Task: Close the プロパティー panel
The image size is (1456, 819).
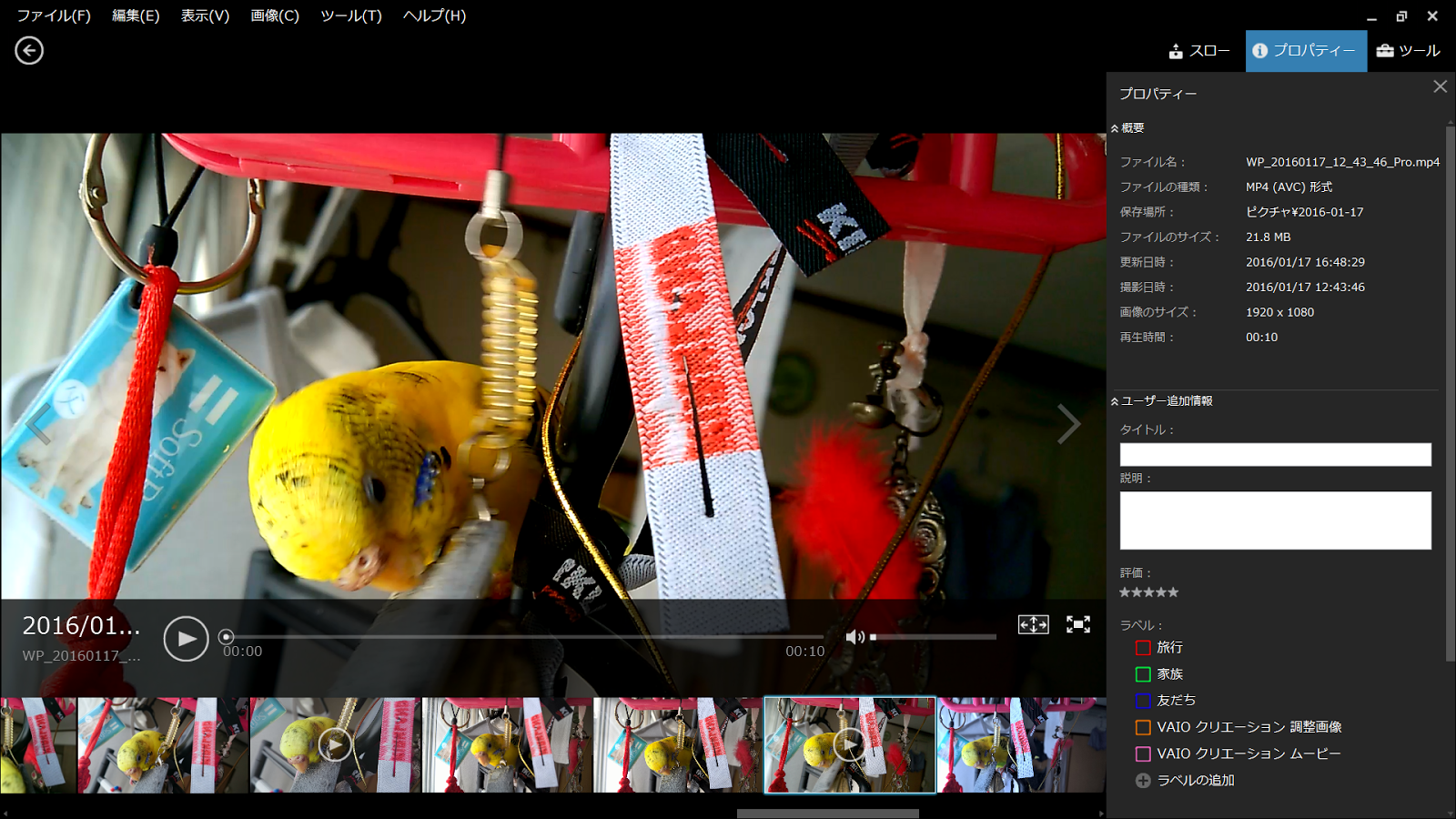Action: click(1440, 86)
